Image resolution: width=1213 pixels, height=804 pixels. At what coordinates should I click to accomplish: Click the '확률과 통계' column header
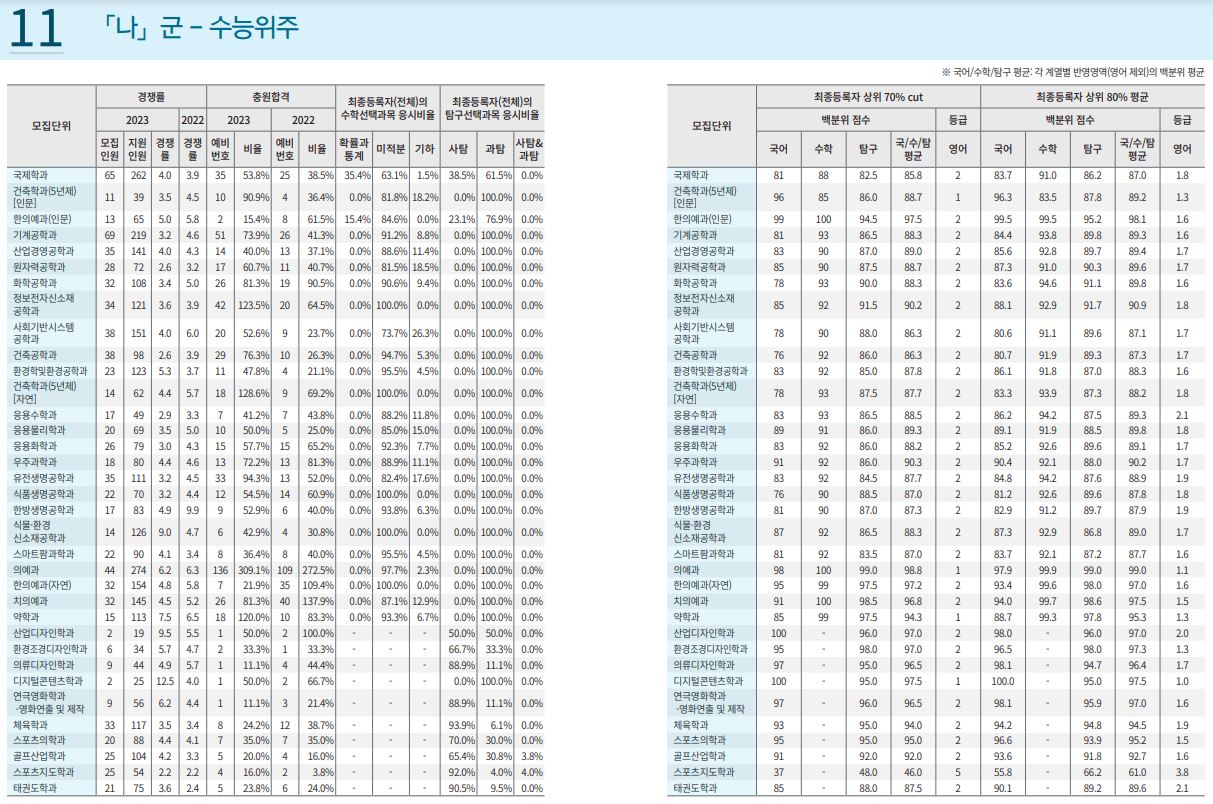click(354, 149)
